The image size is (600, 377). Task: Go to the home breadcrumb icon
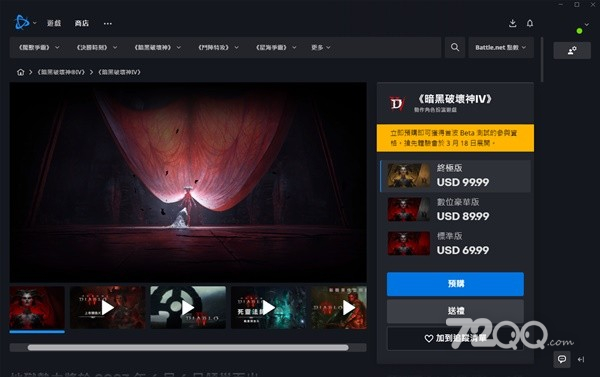tap(20, 72)
